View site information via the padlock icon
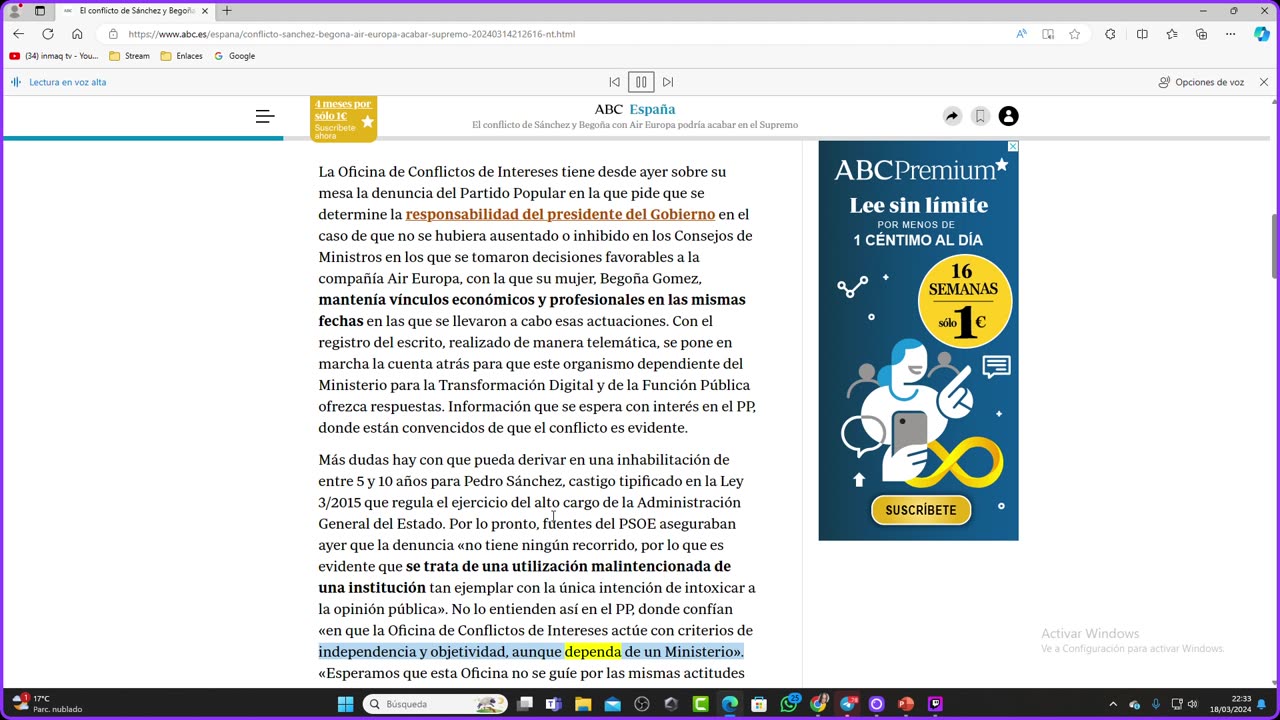Viewport: 1280px width, 720px height. tap(113, 34)
